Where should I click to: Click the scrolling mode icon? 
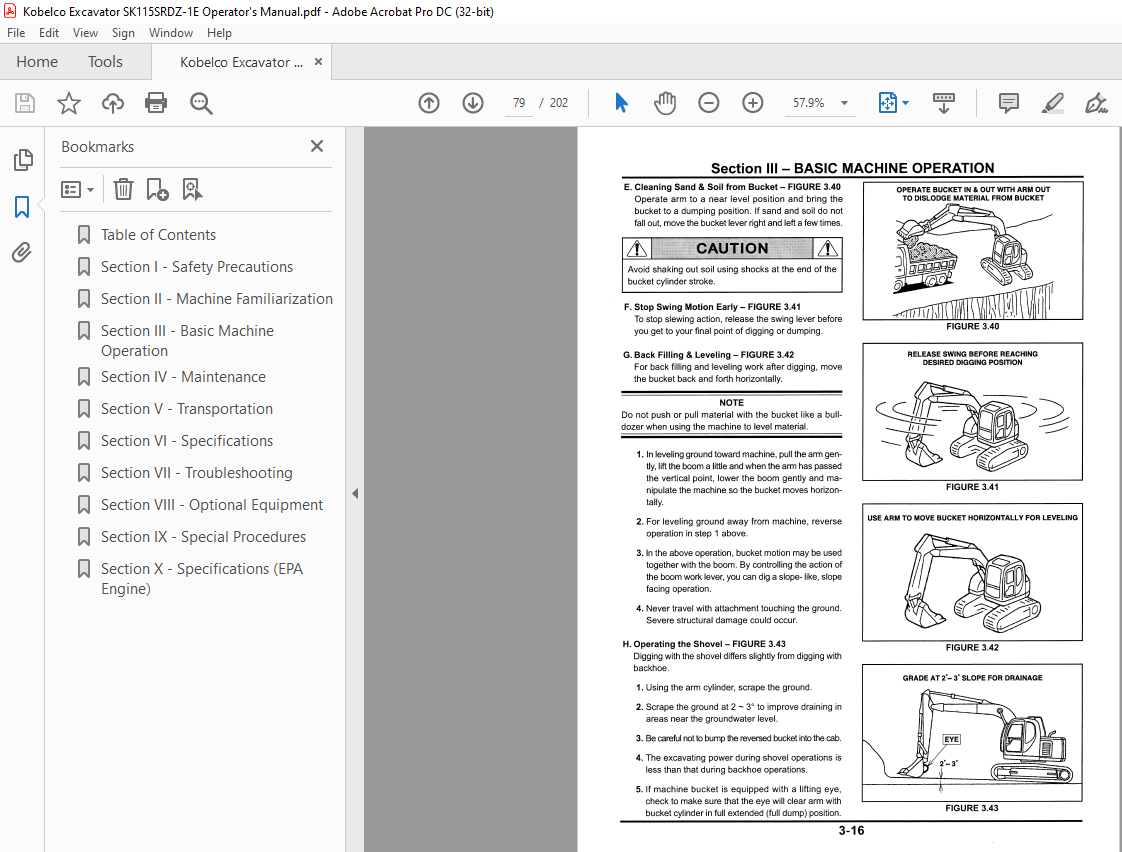[x=944, y=103]
